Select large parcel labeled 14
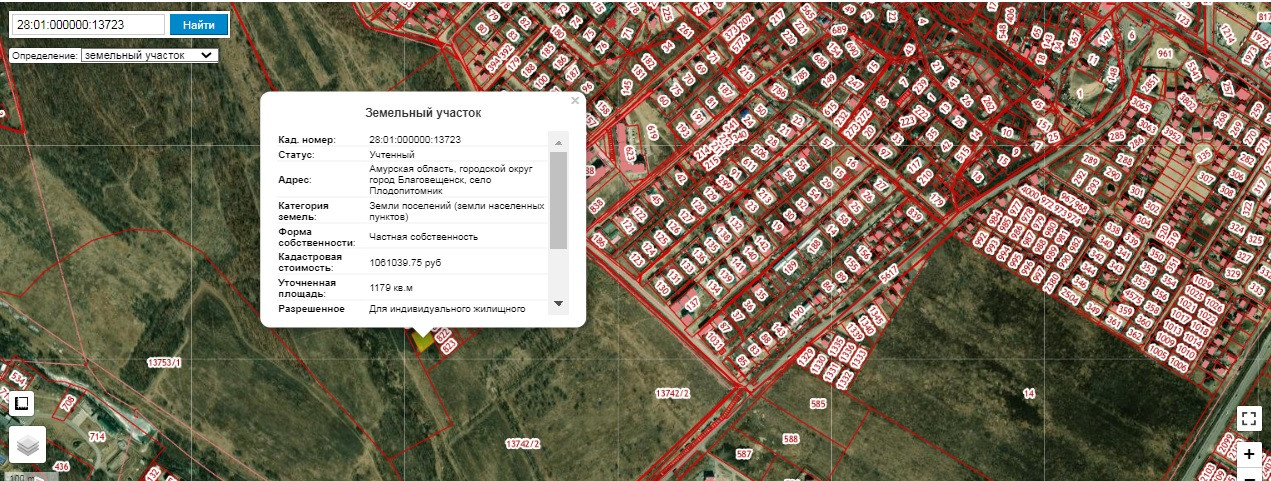 [1028, 394]
